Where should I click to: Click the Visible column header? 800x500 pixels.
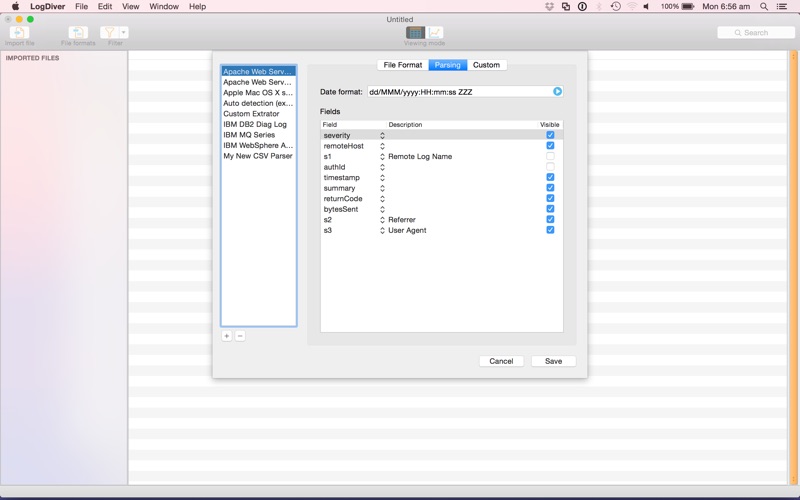pos(549,124)
